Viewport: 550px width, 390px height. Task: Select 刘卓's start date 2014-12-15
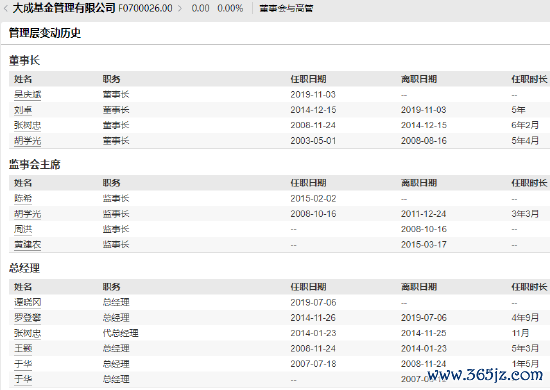coord(313,110)
